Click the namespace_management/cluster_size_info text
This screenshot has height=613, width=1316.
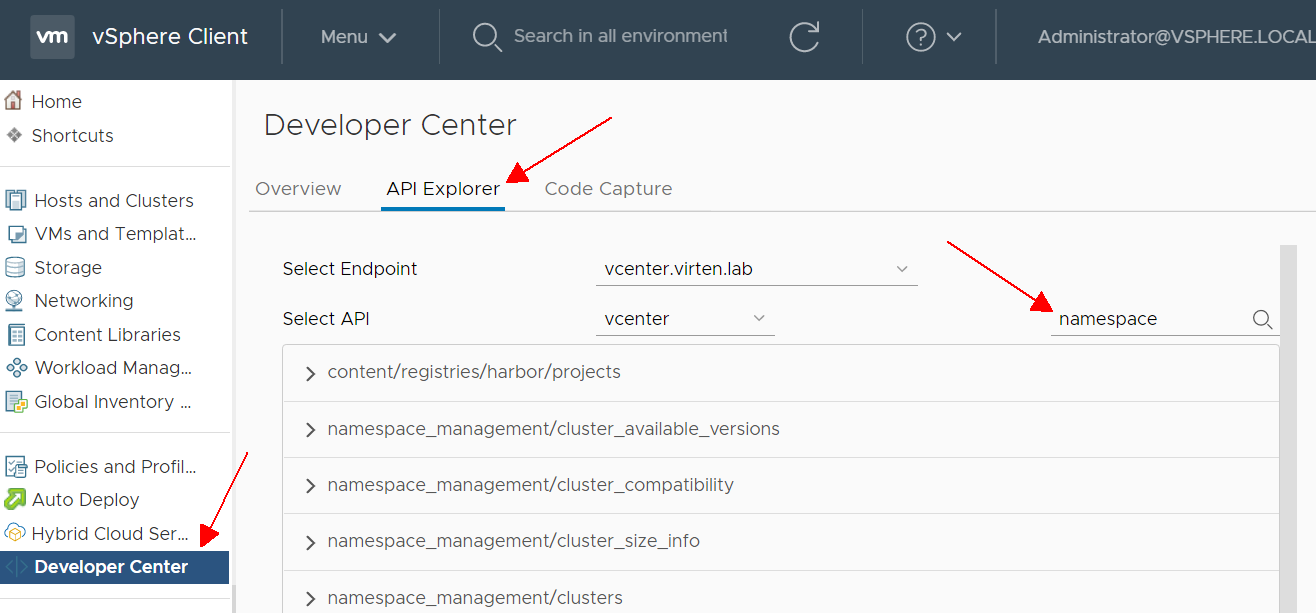(x=513, y=541)
